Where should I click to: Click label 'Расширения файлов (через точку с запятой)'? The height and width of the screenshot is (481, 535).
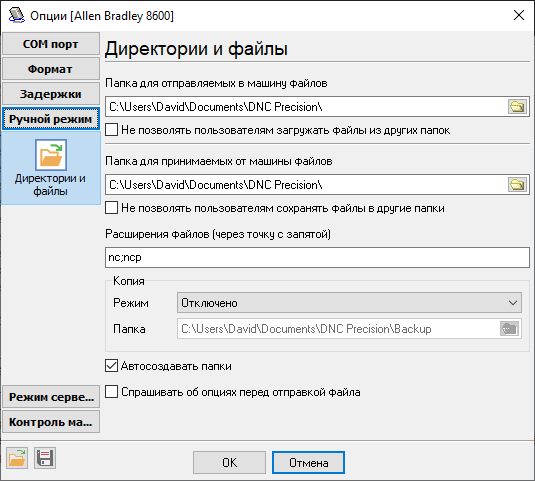pyautogui.click(x=218, y=234)
